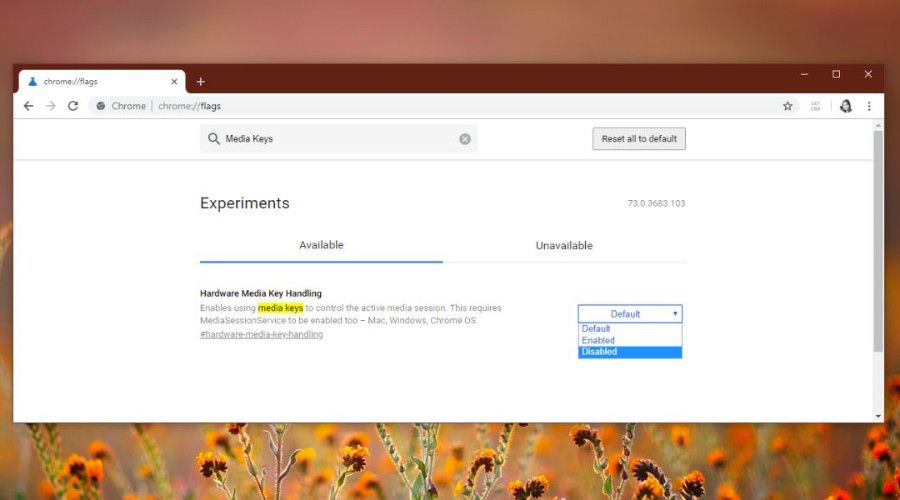Clear the Media Keys search text
Screen dimensions: 900x500
[465, 139]
